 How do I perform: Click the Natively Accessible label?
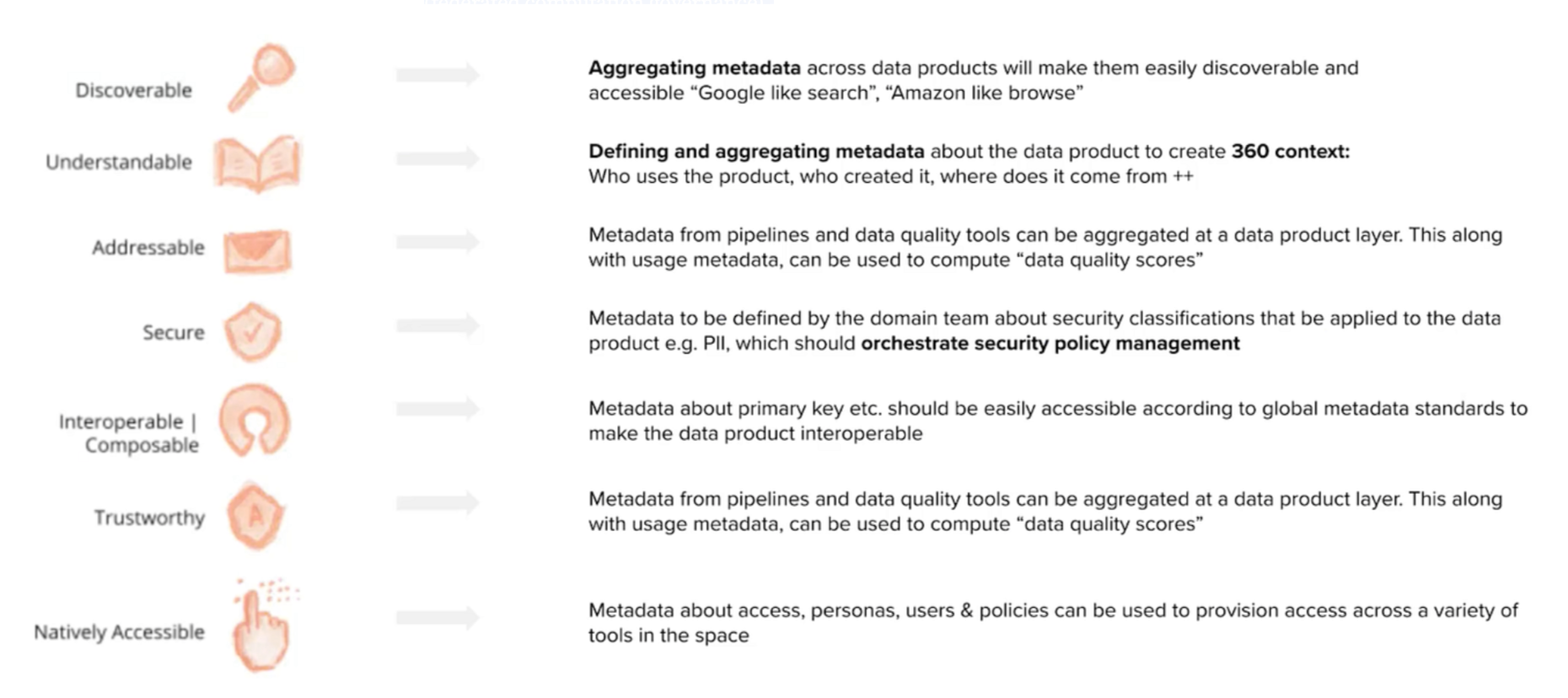tap(119, 632)
